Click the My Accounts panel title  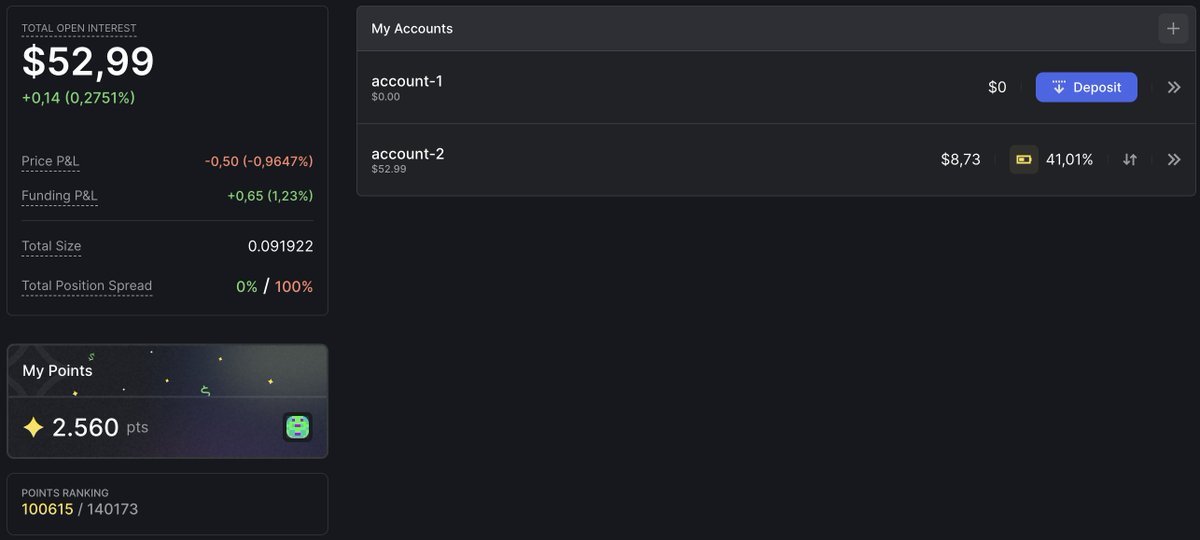(x=412, y=29)
